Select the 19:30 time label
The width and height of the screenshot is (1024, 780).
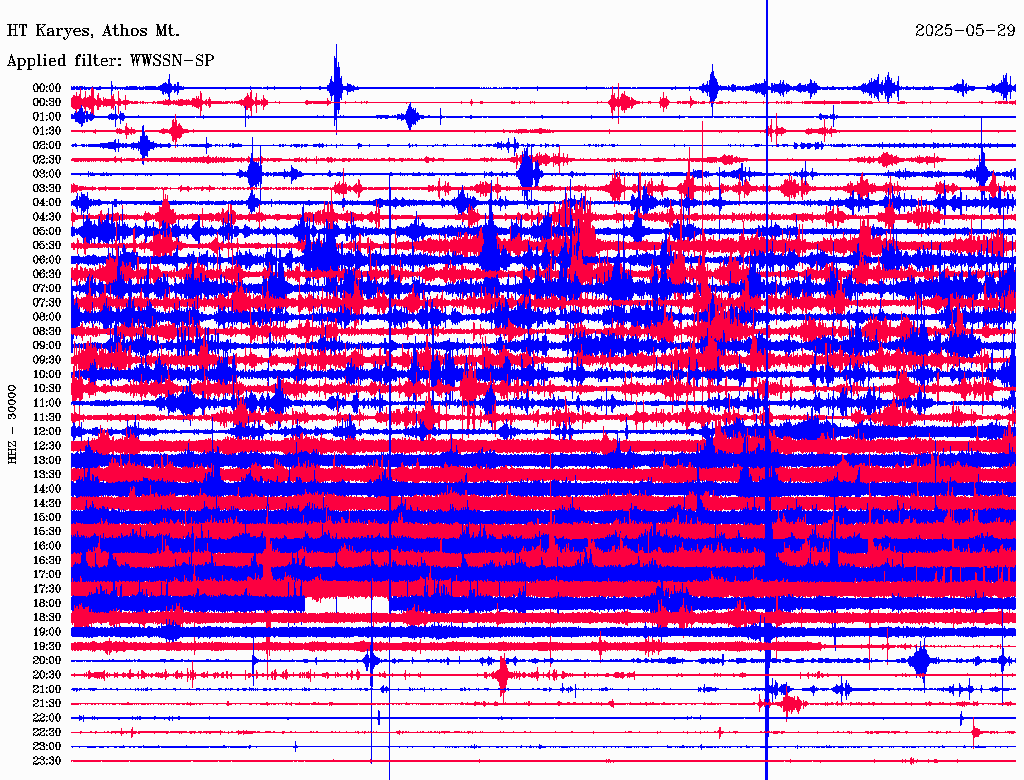[47, 646]
